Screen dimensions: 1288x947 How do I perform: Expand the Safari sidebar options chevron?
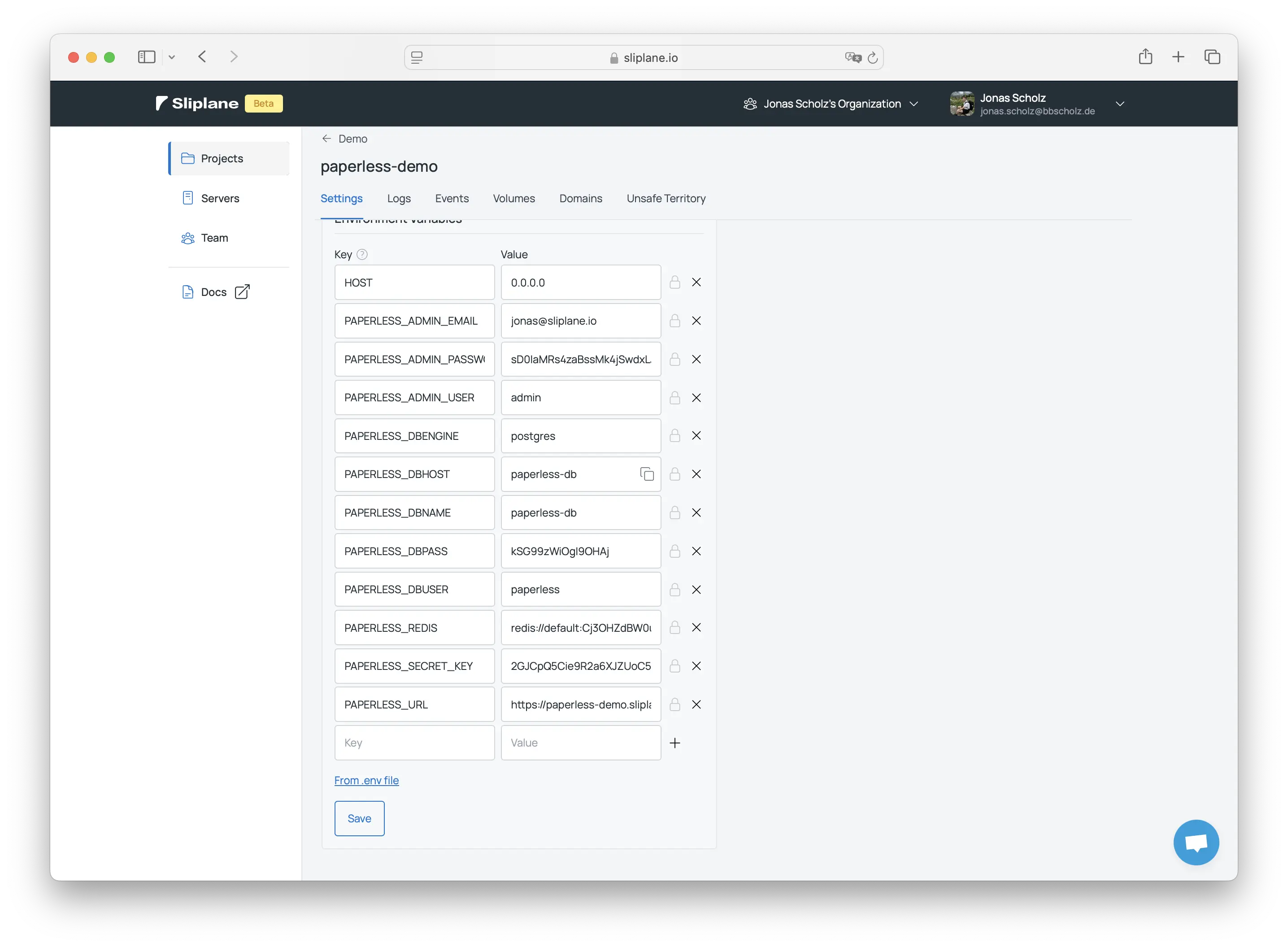(x=171, y=57)
